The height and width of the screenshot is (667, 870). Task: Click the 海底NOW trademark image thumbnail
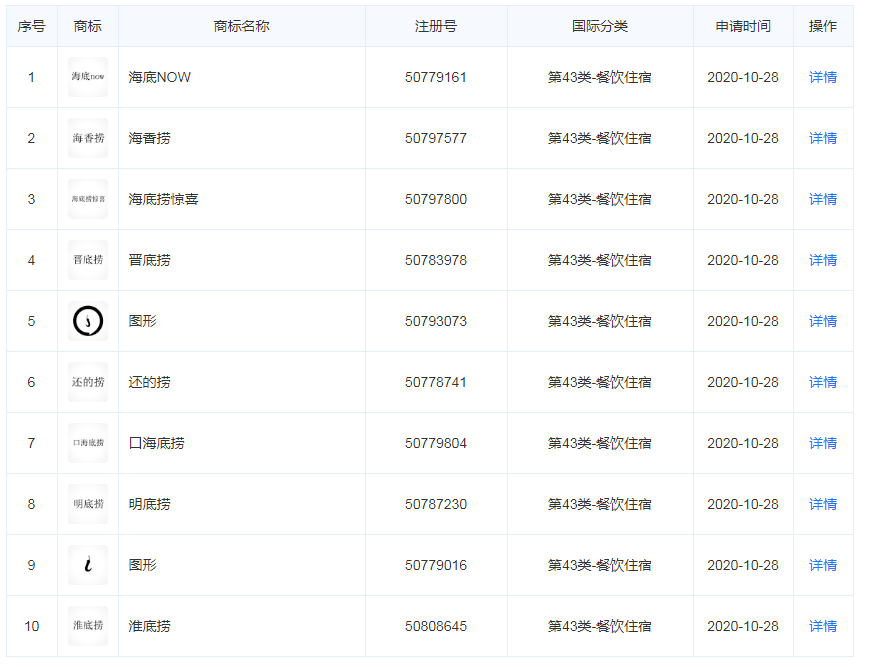(88, 76)
